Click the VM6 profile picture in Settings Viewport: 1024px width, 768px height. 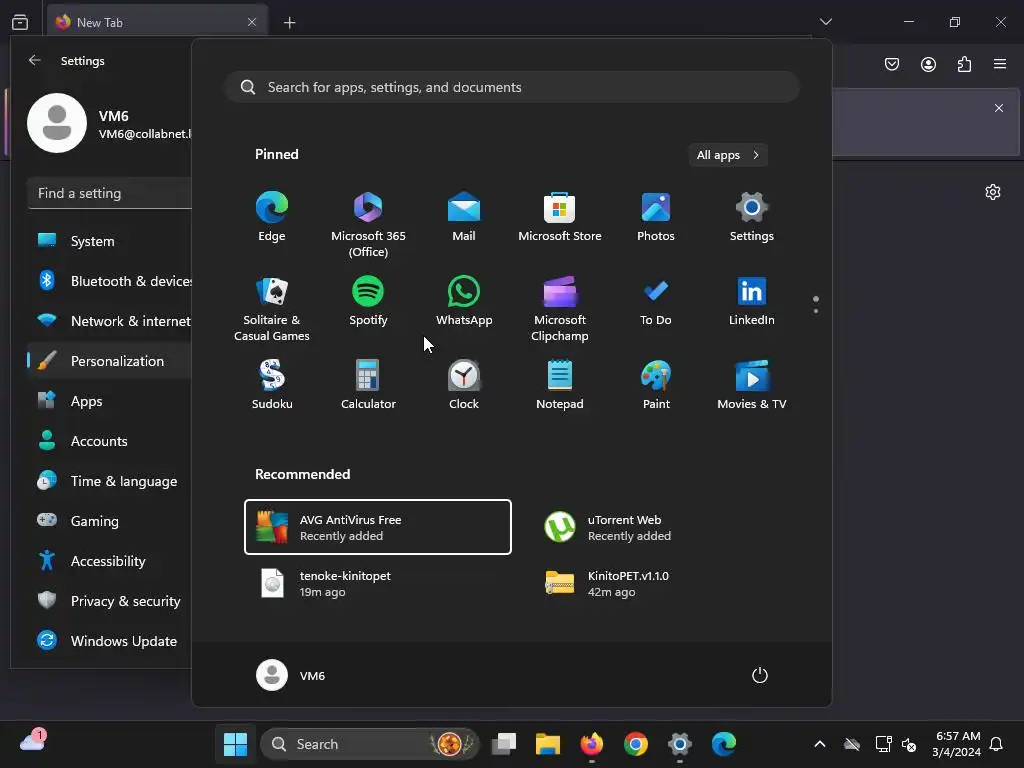pyautogui.click(x=57, y=123)
